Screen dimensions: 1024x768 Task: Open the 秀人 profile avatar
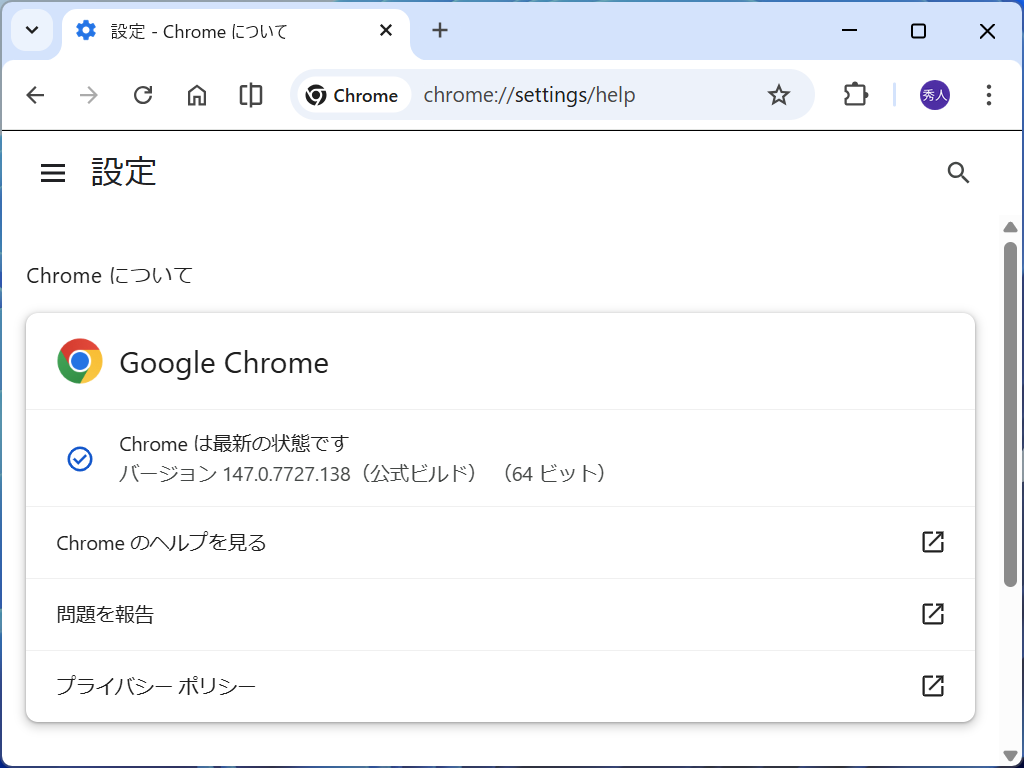[x=934, y=95]
